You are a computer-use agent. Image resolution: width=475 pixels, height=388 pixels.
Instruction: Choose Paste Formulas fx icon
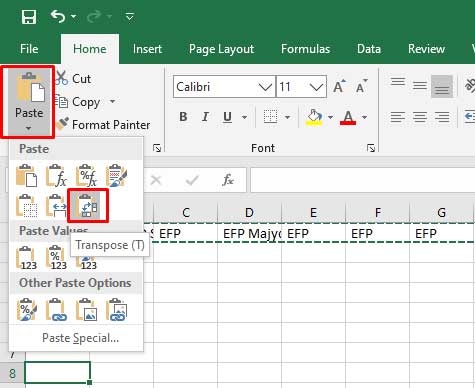pyautogui.click(x=56, y=175)
